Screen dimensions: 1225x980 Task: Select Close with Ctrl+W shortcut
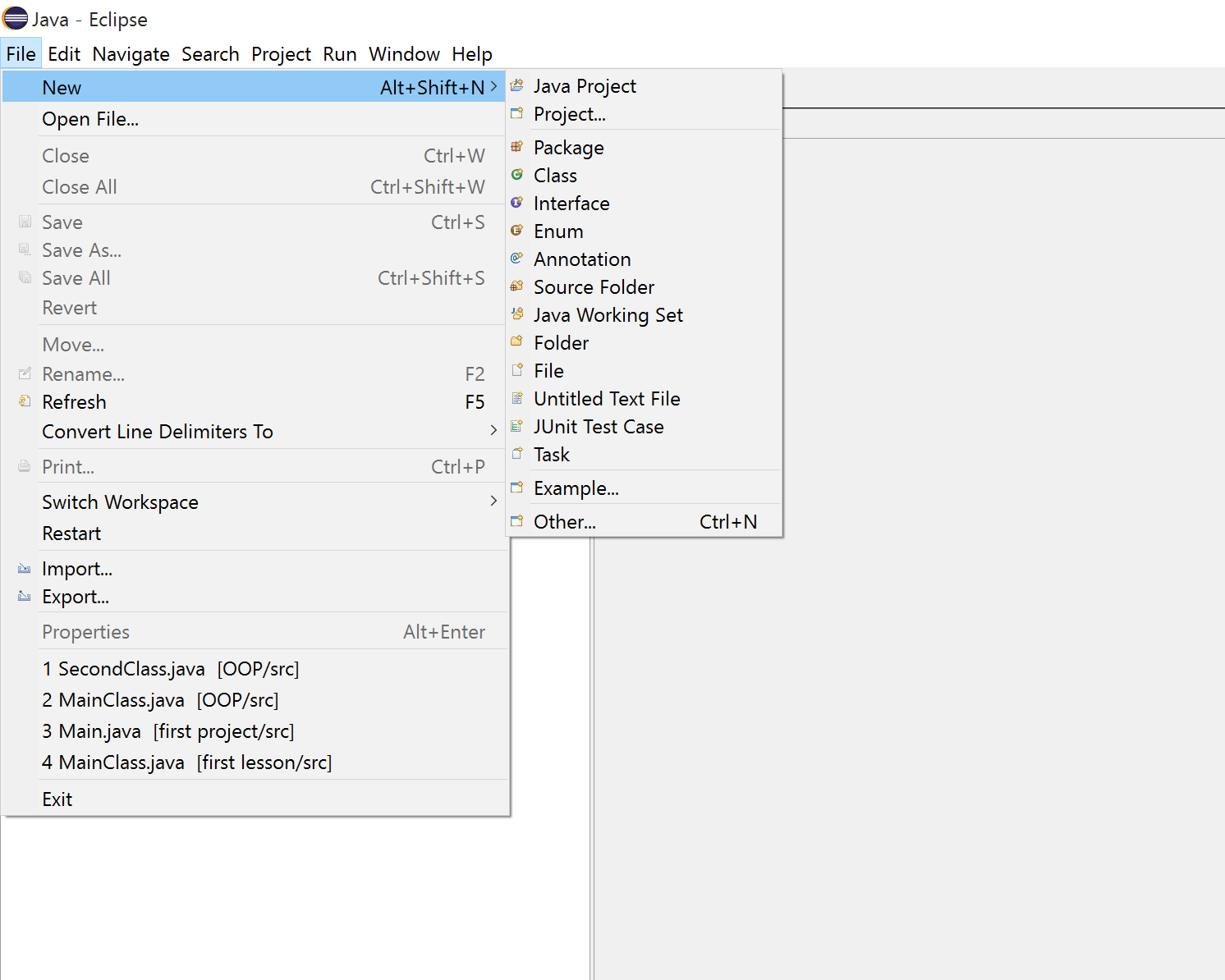pos(255,156)
